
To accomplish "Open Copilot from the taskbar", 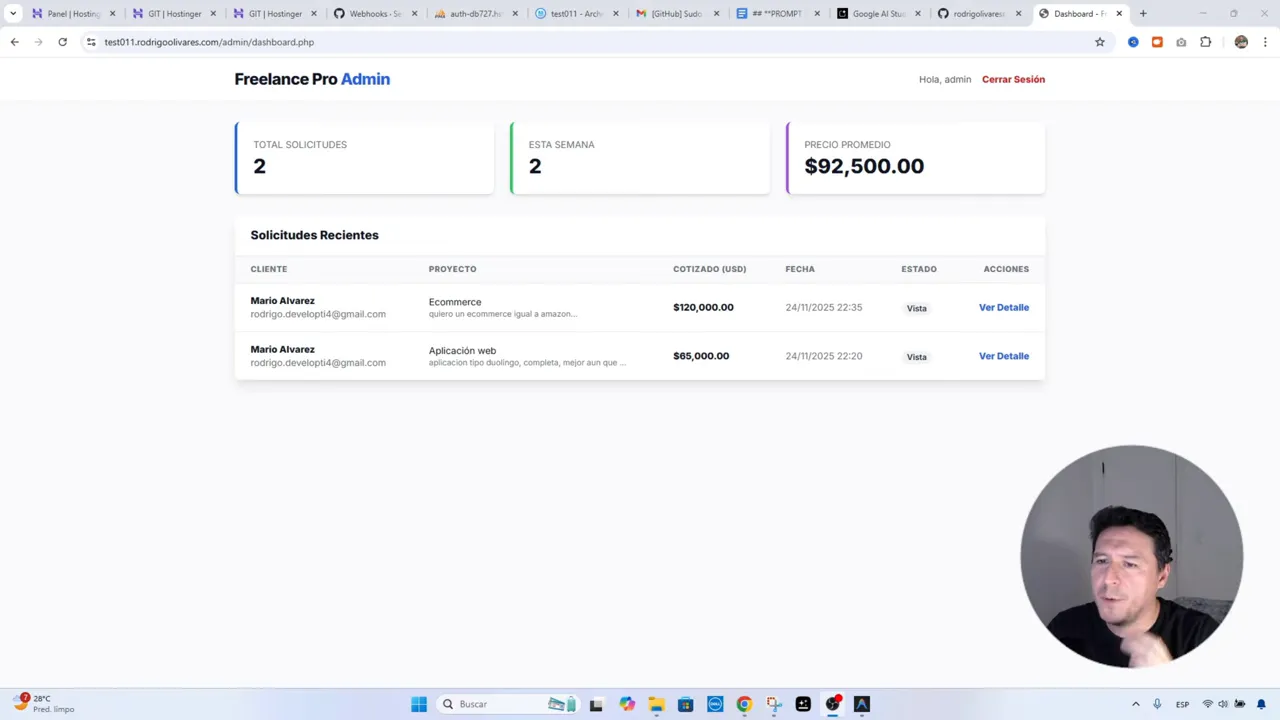I will [626, 704].
